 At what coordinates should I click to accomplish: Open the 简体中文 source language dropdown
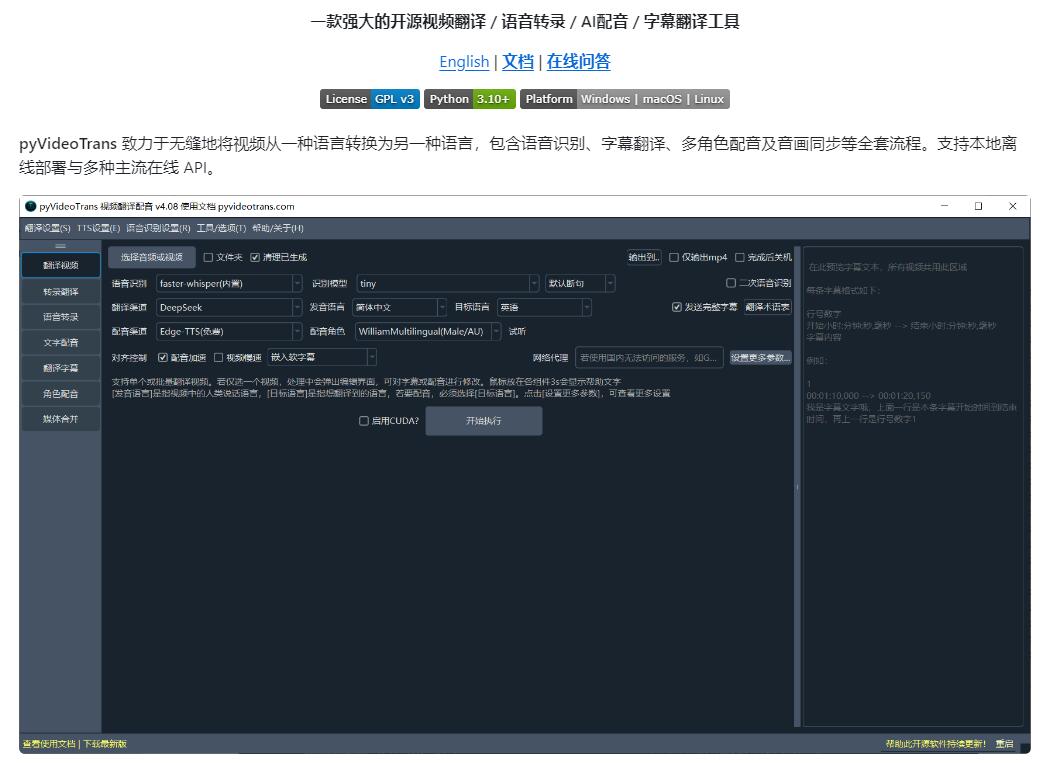pos(400,307)
